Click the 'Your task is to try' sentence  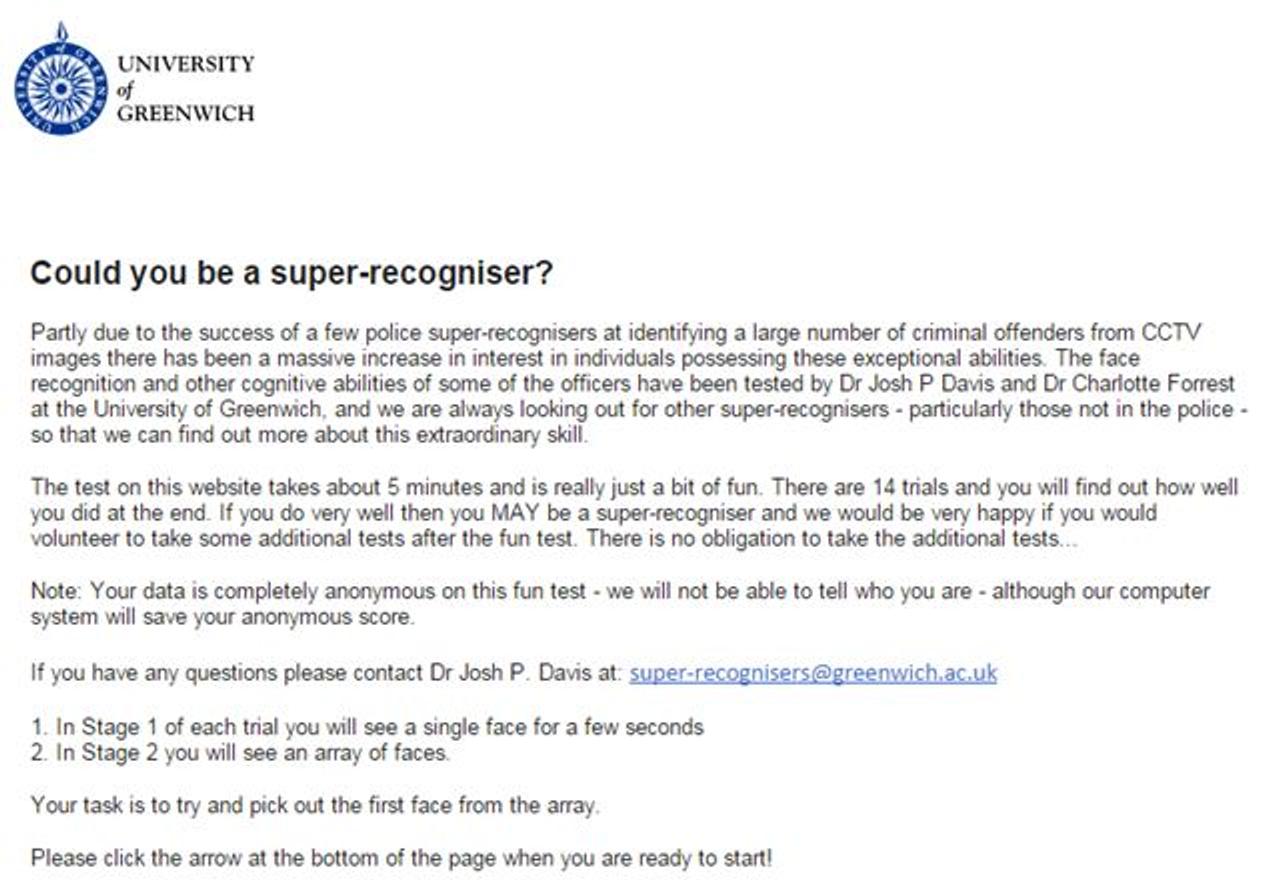pos(315,805)
